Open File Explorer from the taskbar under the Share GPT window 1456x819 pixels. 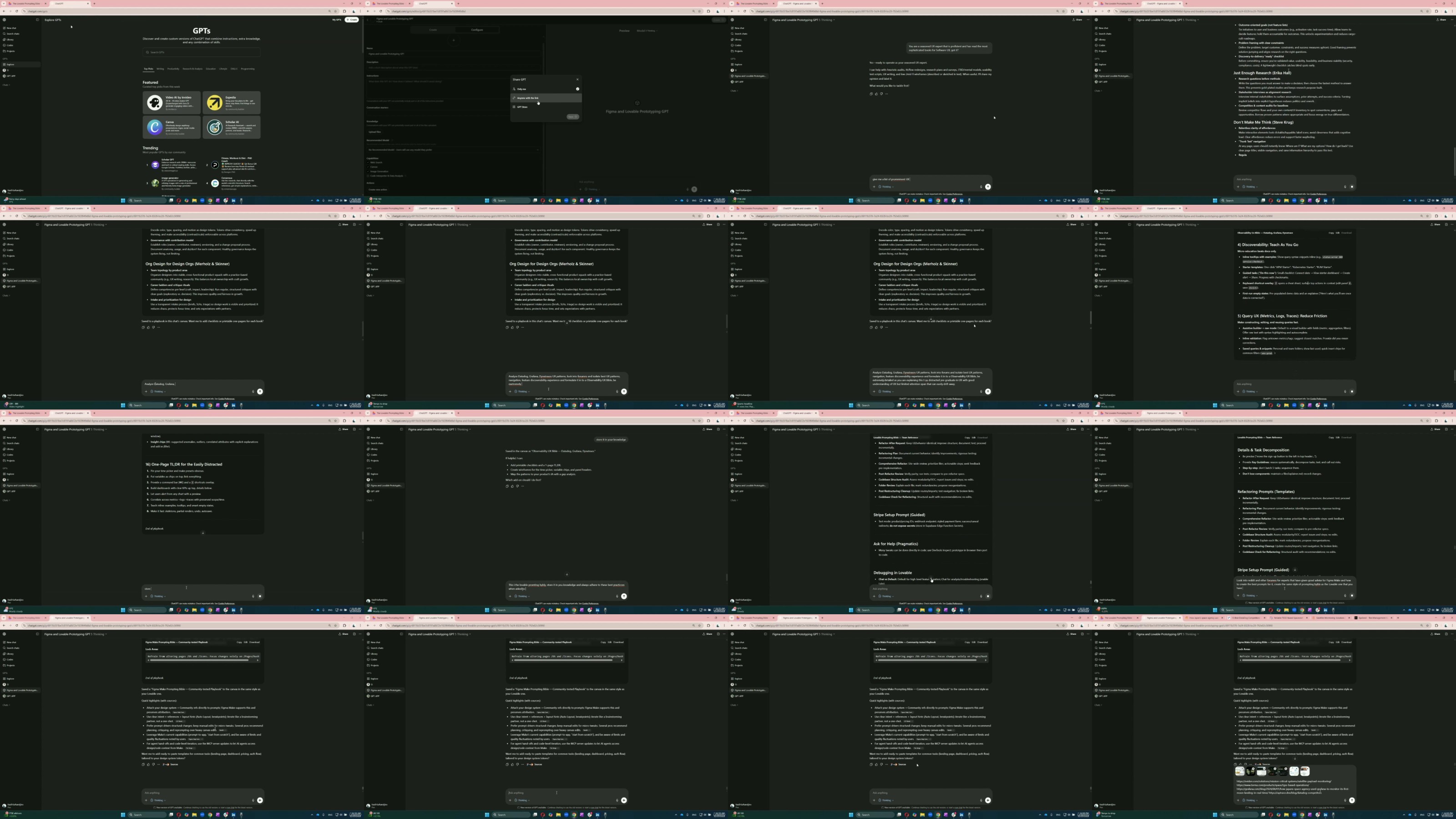tap(558, 200)
